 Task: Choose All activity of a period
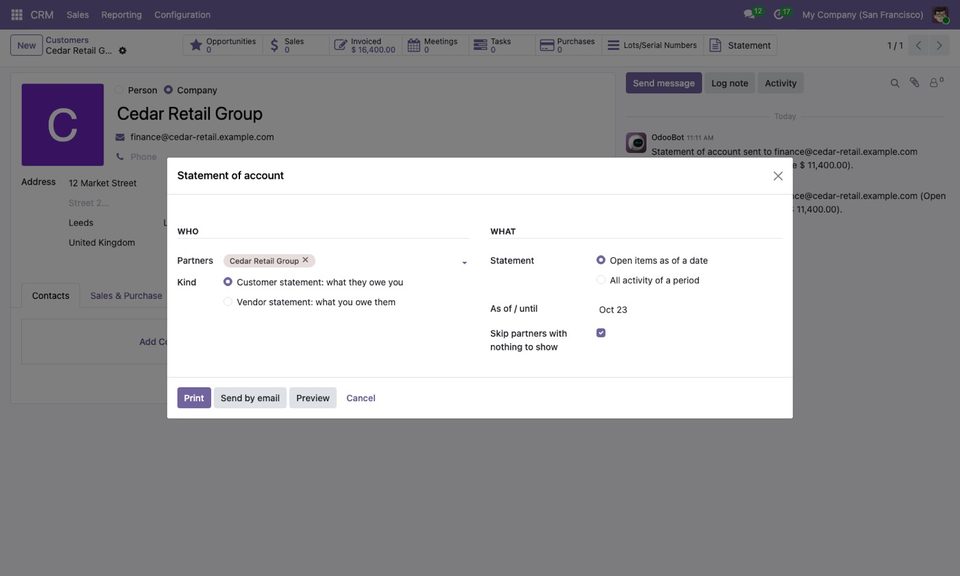point(601,280)
